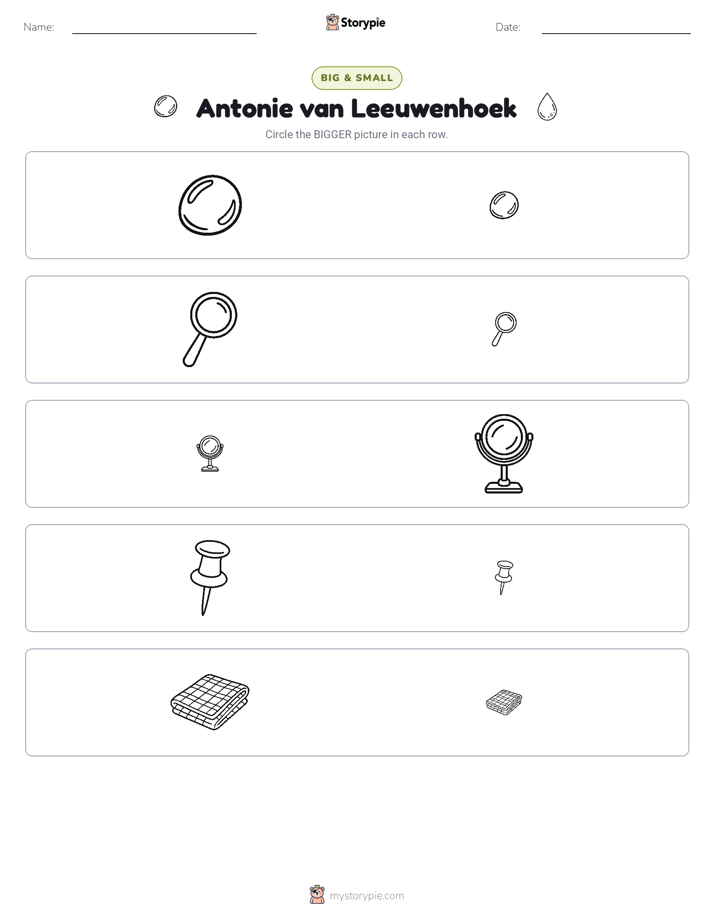Select the large magnifying glass picture
Screen dimensions: 714x924
click(x=210, y=329)
